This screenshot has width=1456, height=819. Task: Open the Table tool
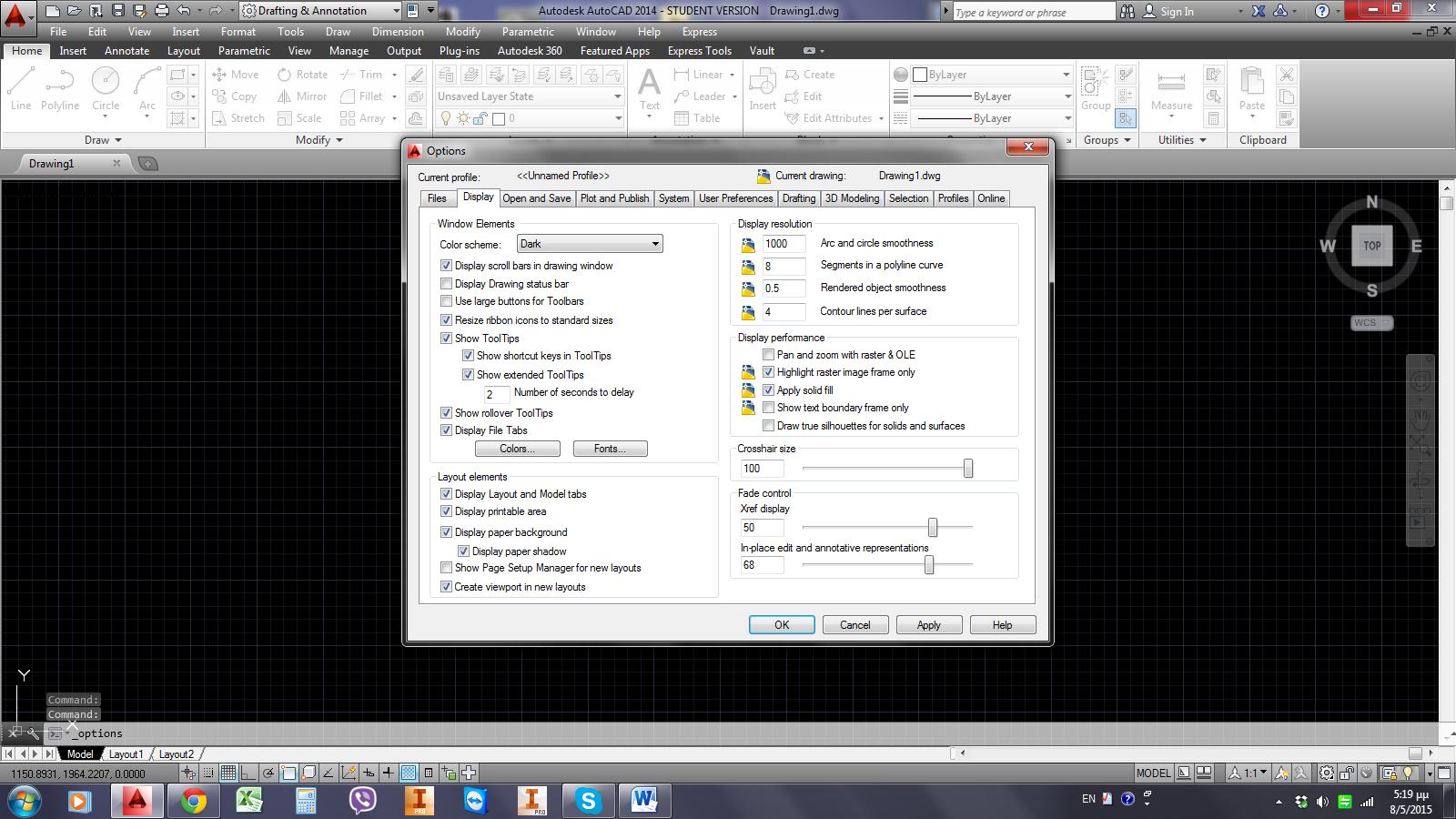(x=697, y=118)
